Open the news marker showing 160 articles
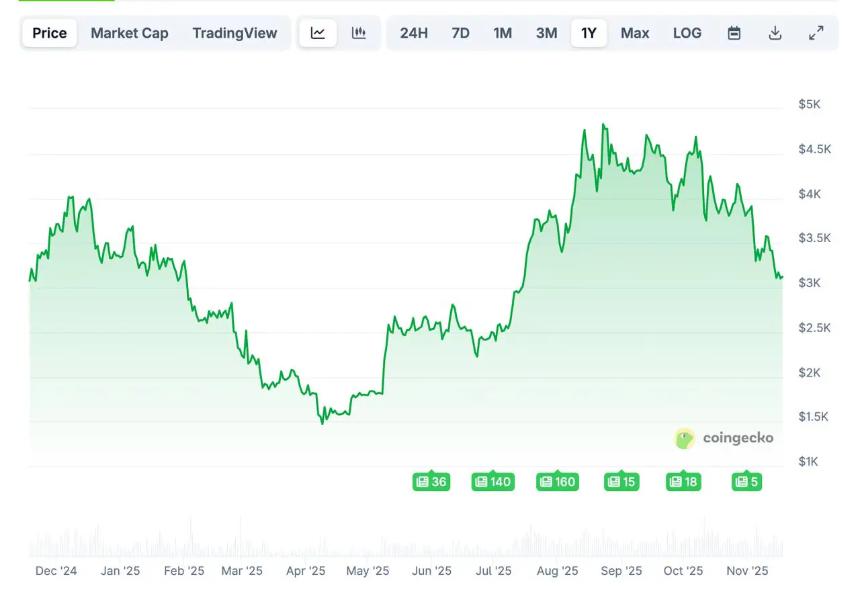The image size is (860, 591). point(557,481)
